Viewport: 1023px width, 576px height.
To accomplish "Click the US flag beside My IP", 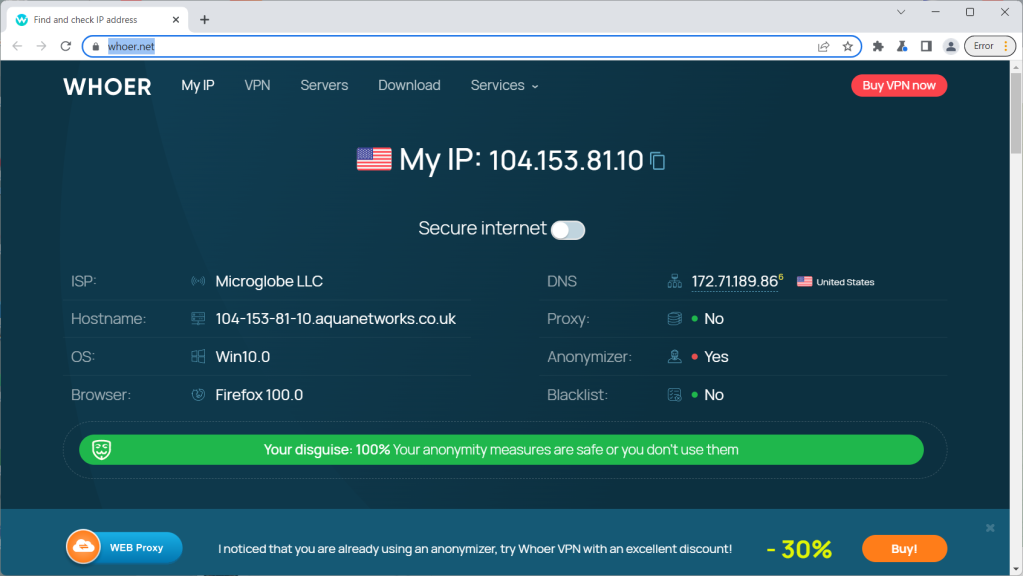I will (x=374, y=159).
